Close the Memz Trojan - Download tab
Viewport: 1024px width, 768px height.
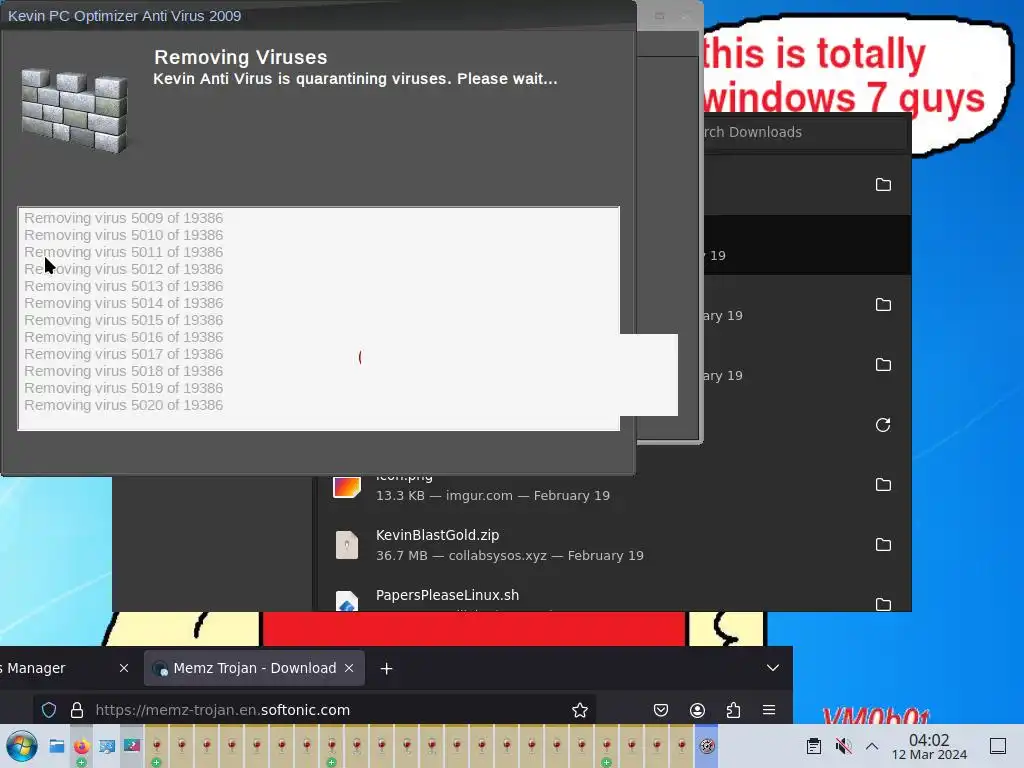(x=349, y=668)
